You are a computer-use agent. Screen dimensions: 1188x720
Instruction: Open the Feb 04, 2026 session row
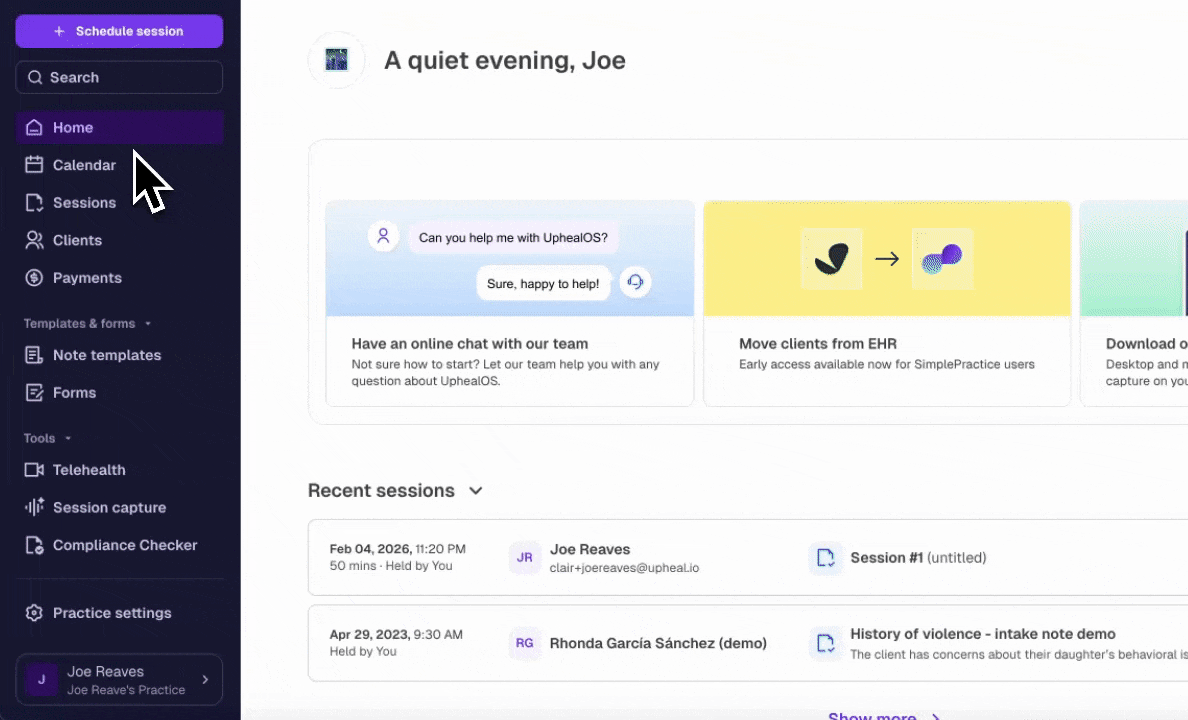coord(748,558)
